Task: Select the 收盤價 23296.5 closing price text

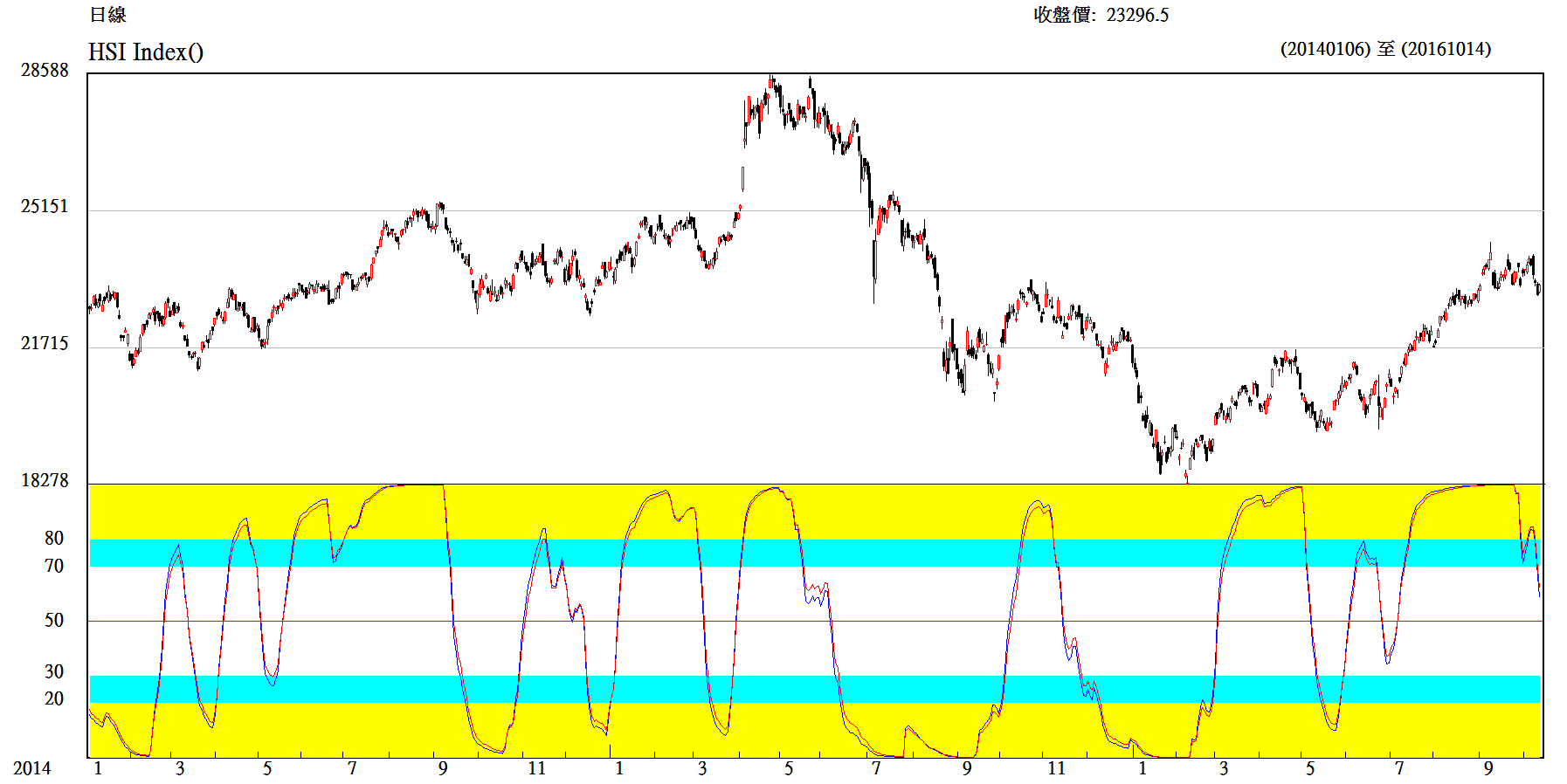Action: 1101,15
